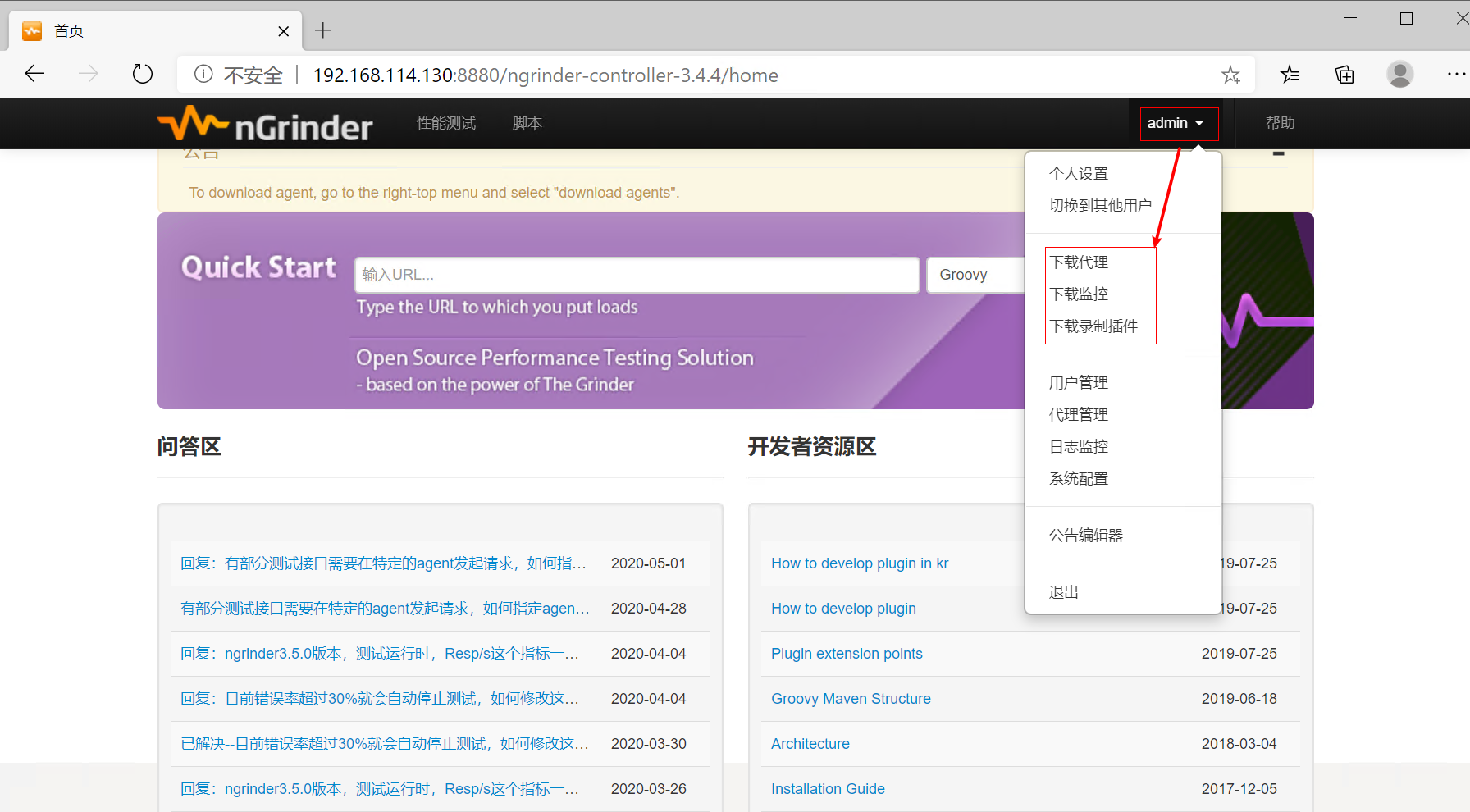Click the Quick Start URL input field
1470x812 pixels.
(637, 275)
